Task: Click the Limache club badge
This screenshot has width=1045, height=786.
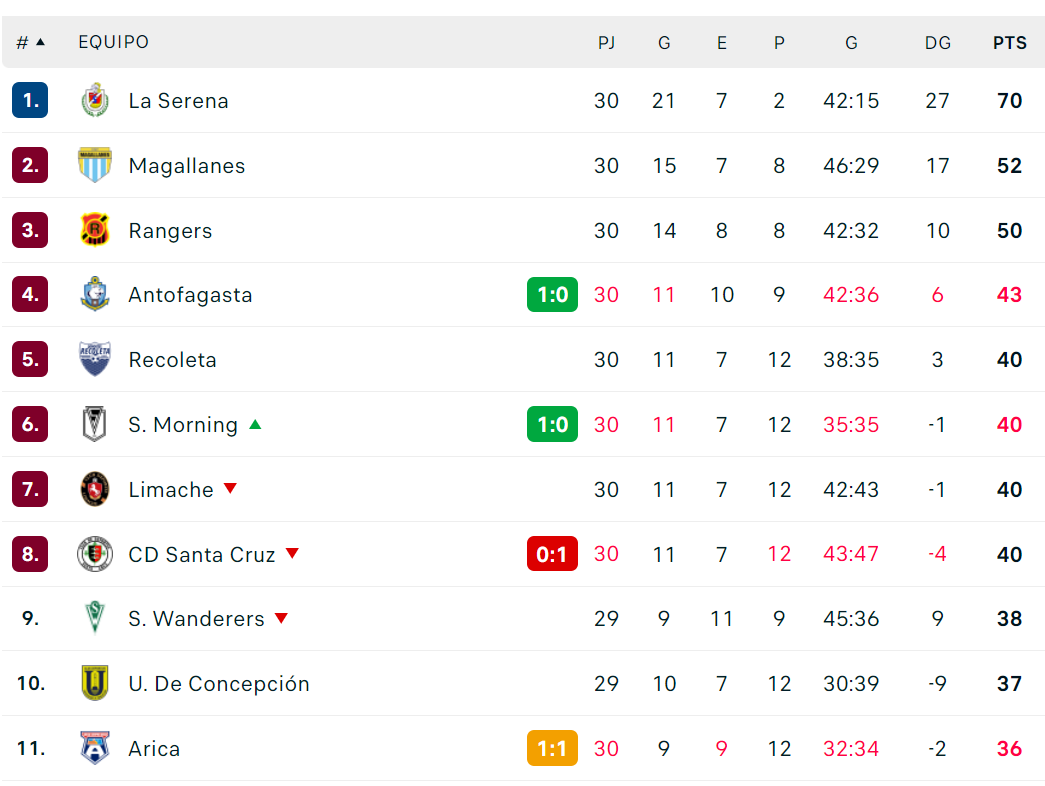Action: pyautogui.click(x=95, y=489)
